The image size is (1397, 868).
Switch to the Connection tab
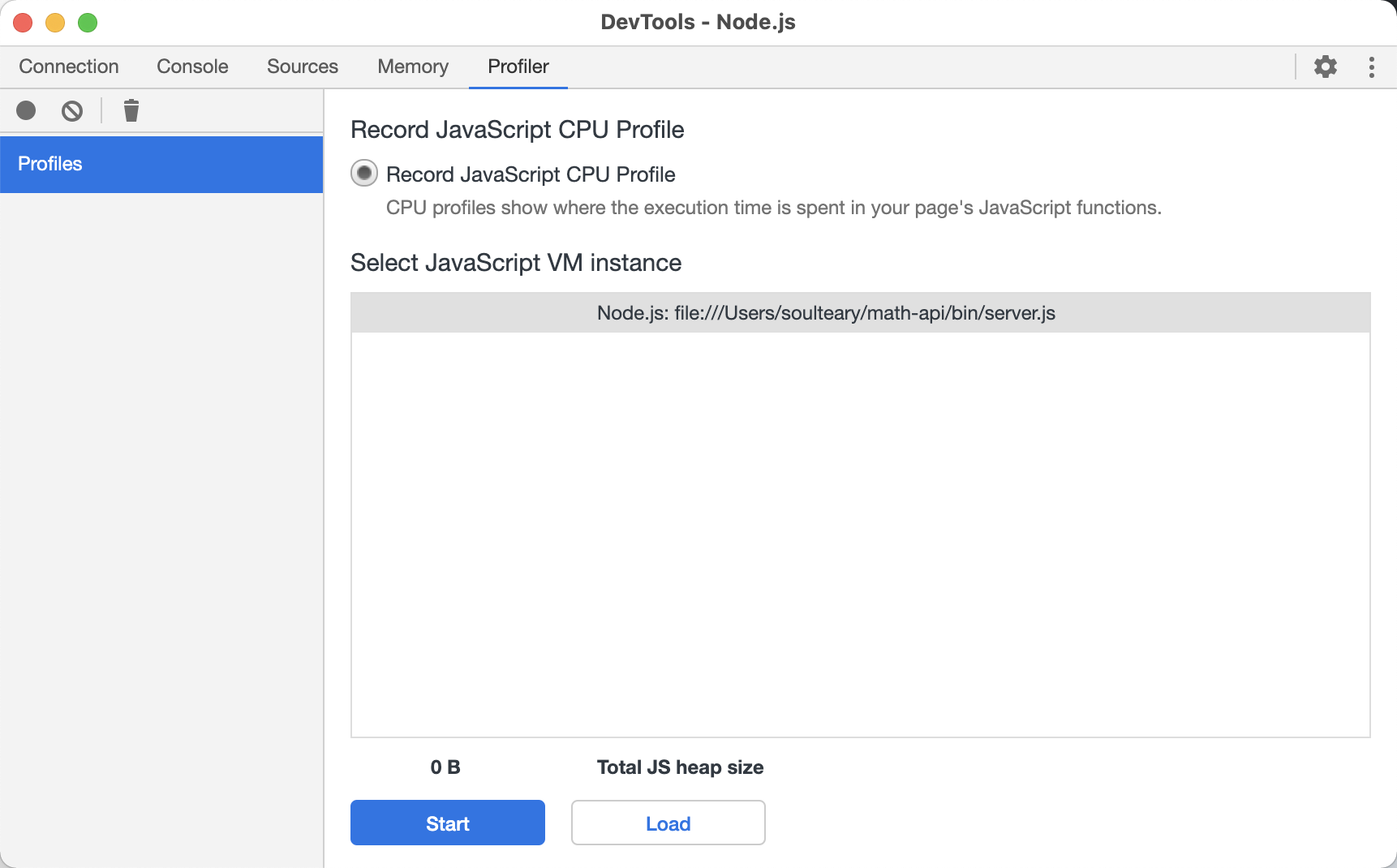(x=69, y=67)
